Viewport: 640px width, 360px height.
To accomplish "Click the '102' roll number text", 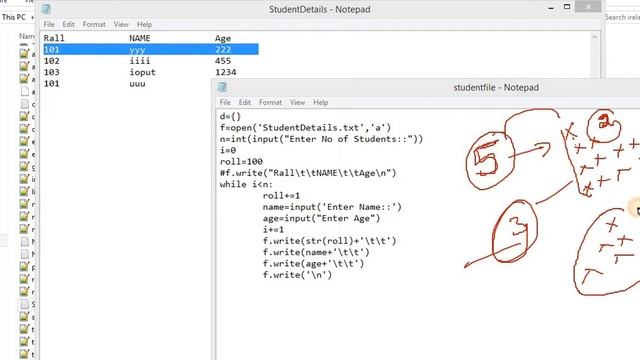I will (52, 61).
